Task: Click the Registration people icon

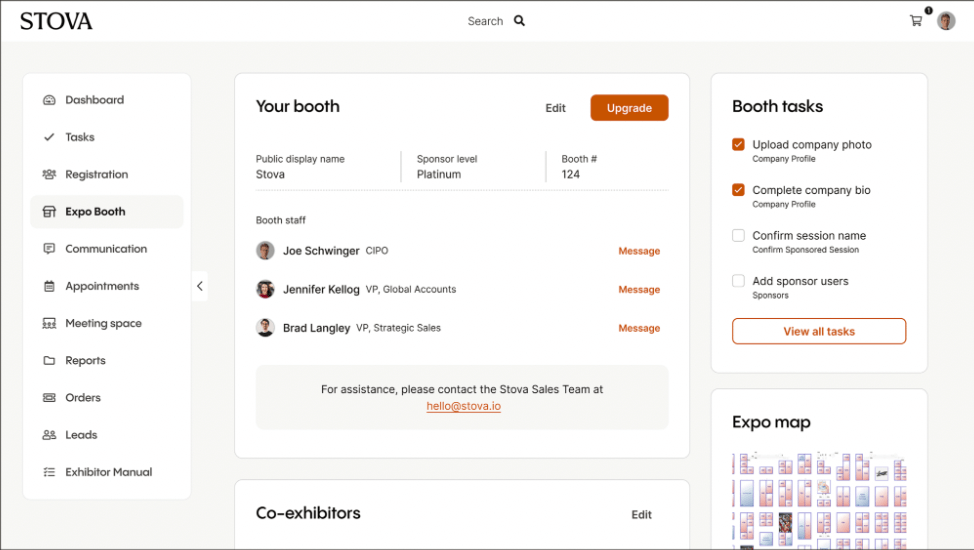Action: [x=49, y=175]
